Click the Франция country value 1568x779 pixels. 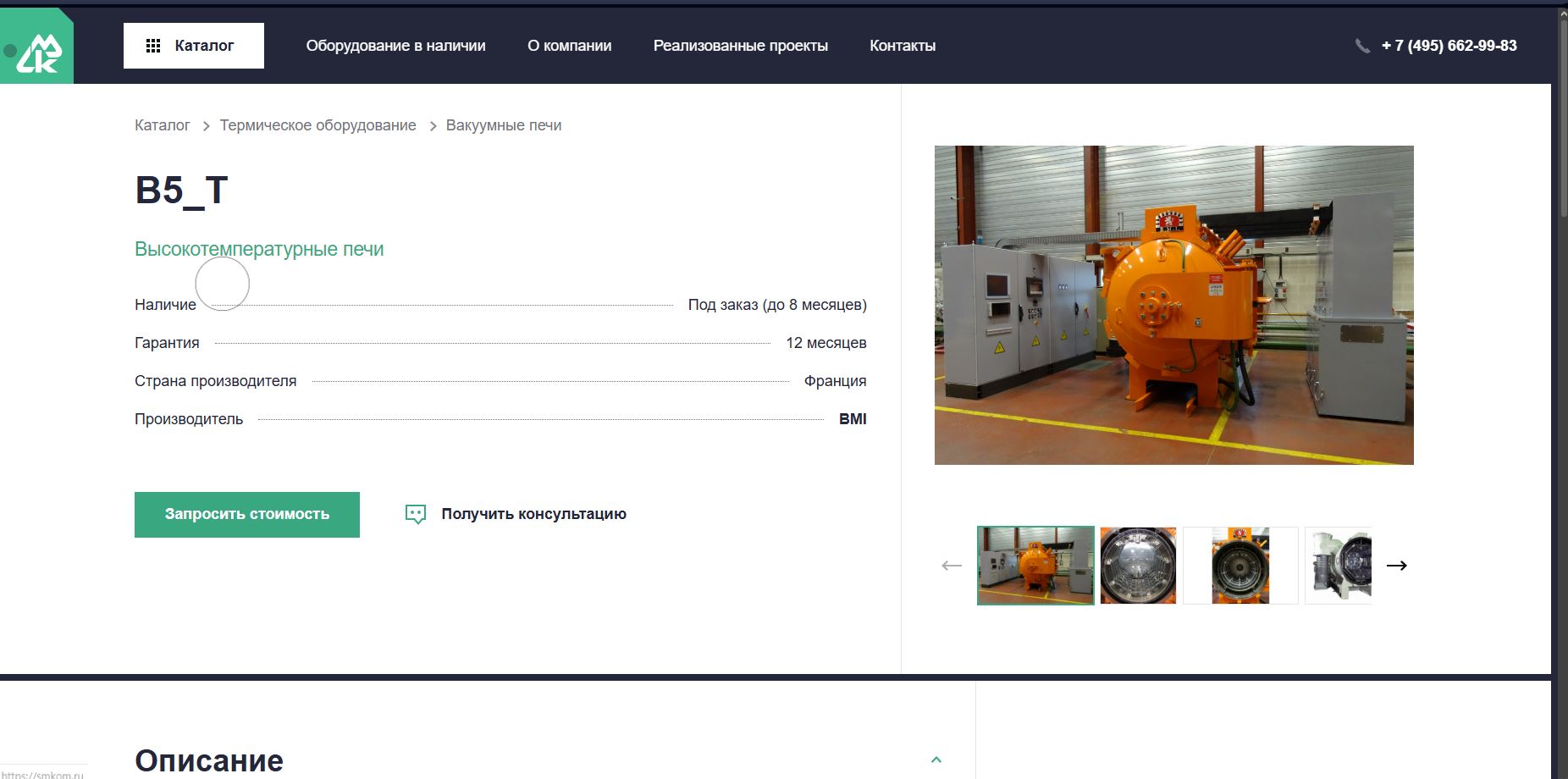tap(836, 381)
